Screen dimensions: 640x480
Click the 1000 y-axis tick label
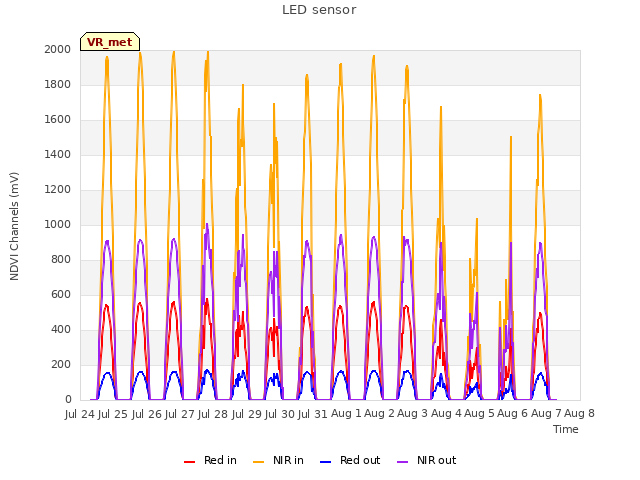point(58,225)
